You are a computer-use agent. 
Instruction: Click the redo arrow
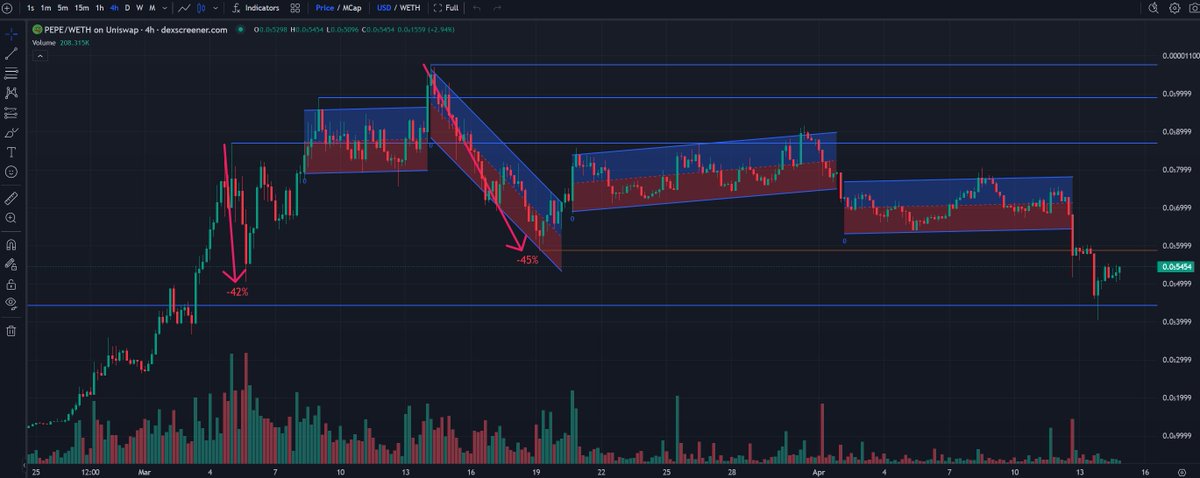(499, 7)
